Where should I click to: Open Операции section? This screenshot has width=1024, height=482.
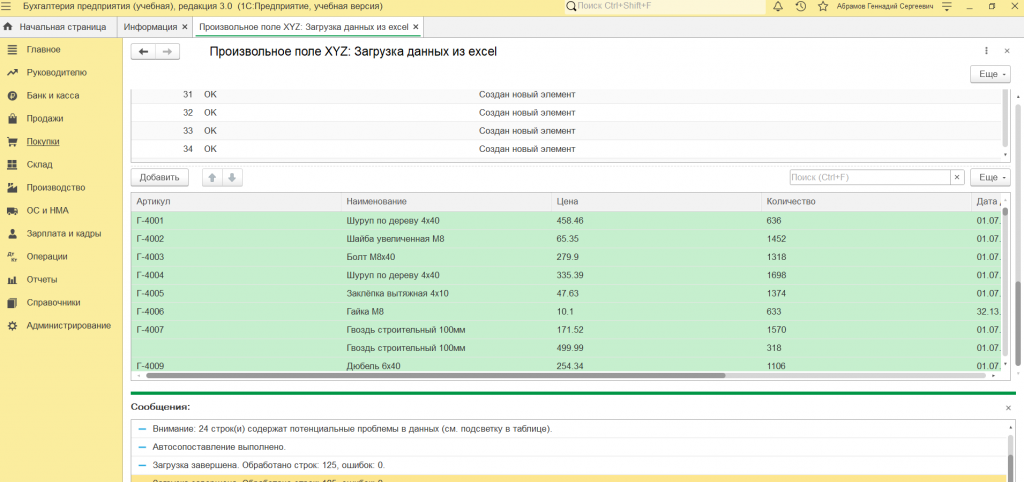pos(47,257)
